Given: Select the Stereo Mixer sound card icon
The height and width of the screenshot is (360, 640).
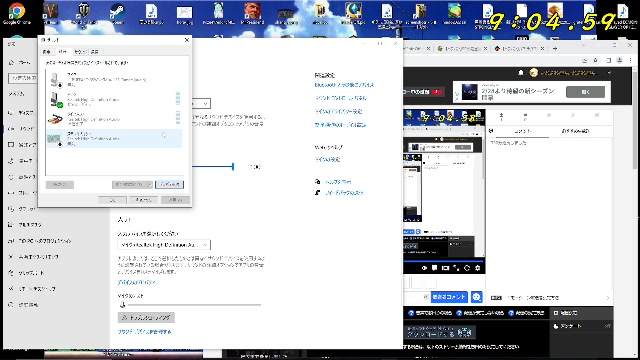Looking at the screenshot, I should [x=54, y=139].
